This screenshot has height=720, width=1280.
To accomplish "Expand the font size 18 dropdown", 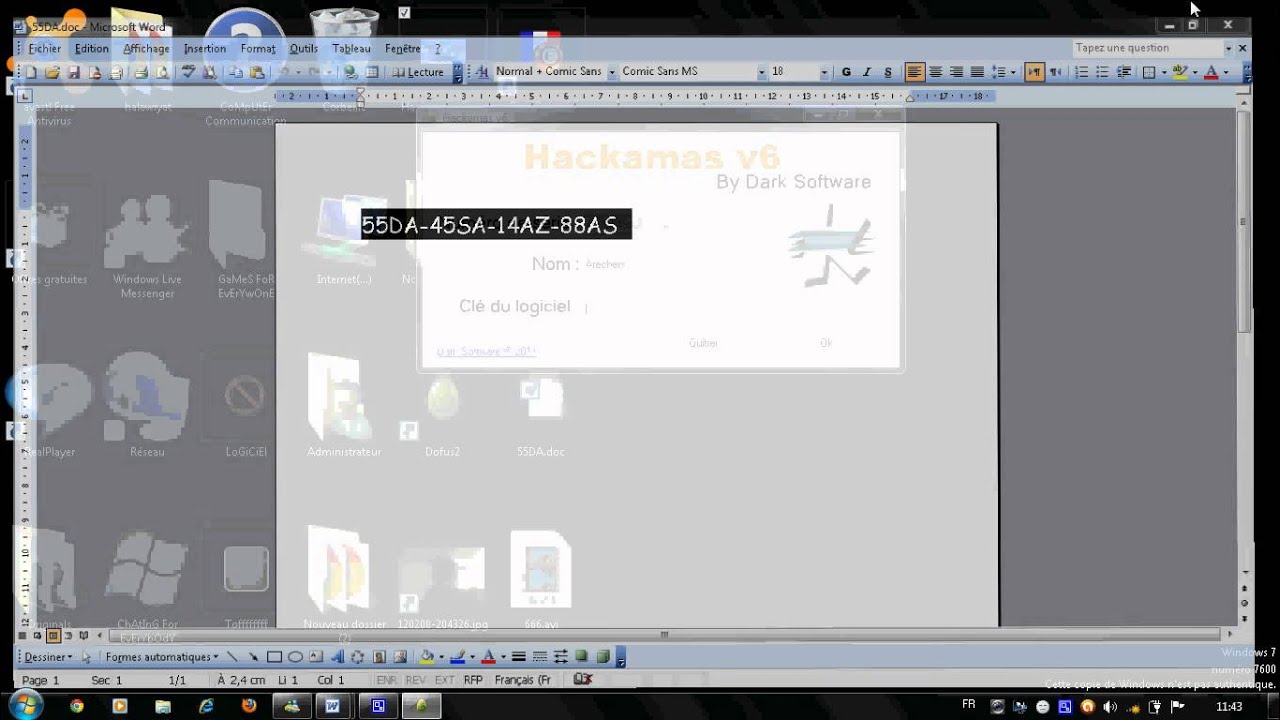I will click(x=824, y=72).
